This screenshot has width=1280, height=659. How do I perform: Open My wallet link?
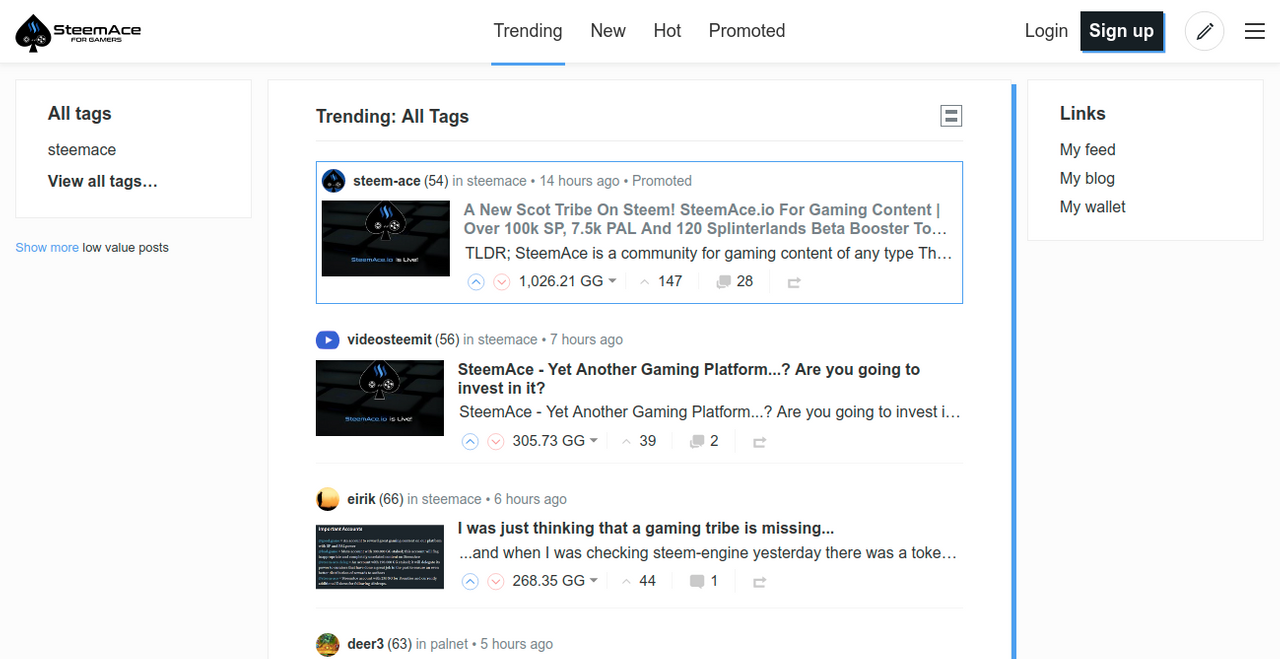[x=1093, y=207]
